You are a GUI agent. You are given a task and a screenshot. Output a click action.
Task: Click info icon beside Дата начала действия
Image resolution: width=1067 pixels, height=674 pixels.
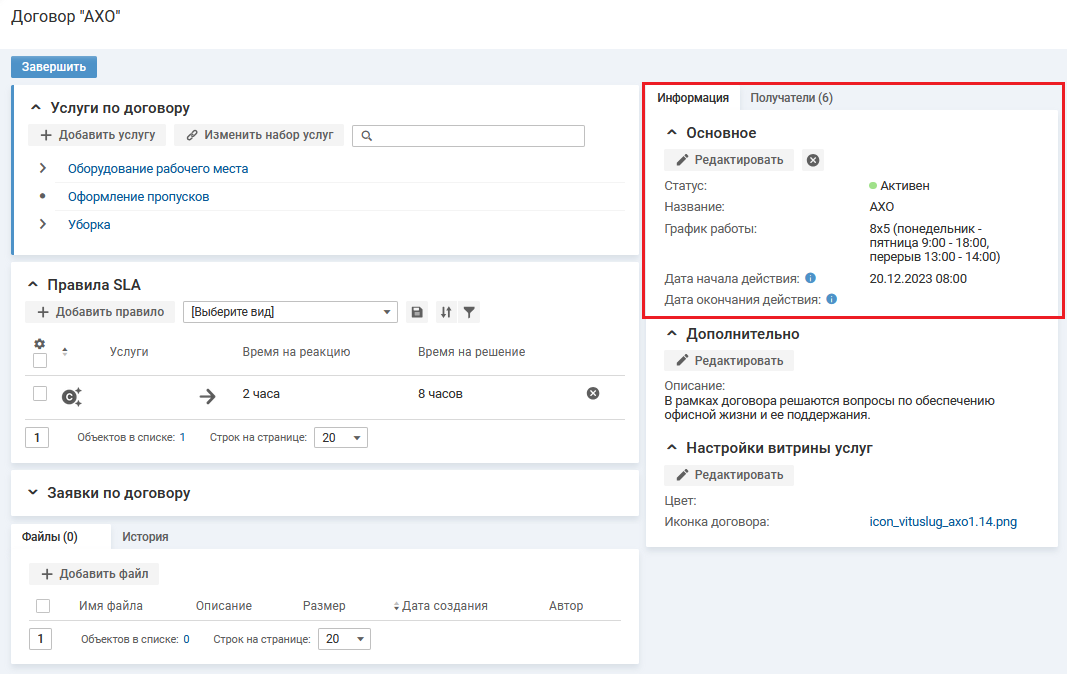pyautogui.click(x=811, y=278)
